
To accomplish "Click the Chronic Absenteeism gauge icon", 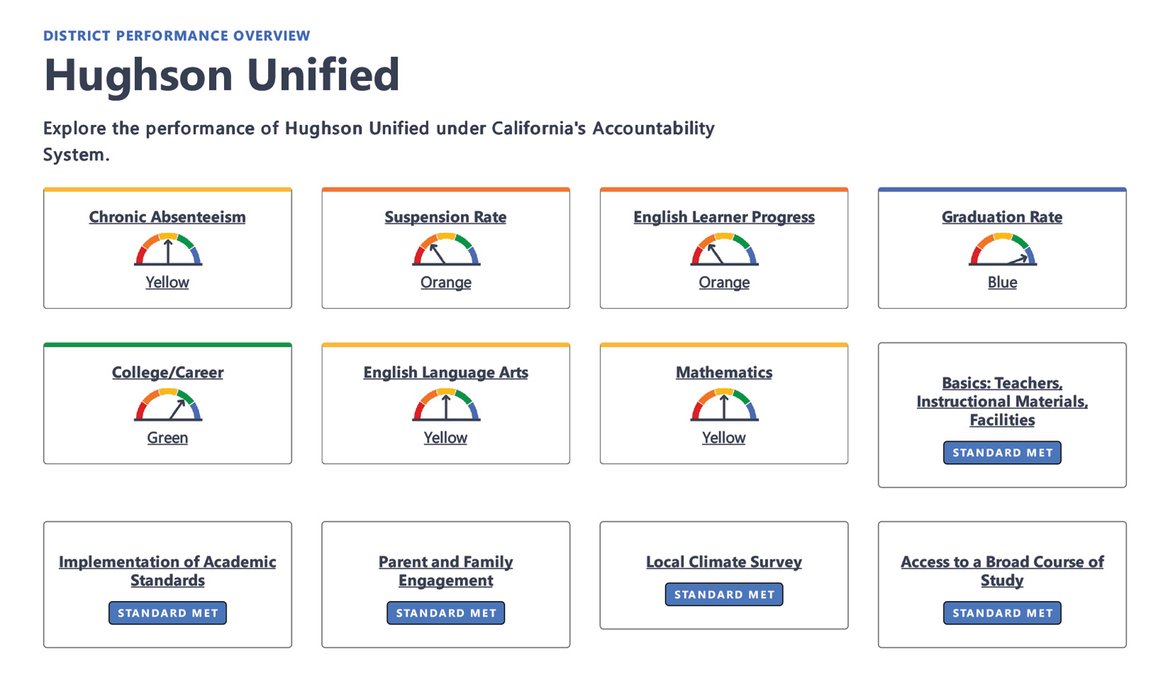I will tap(167, 250).
